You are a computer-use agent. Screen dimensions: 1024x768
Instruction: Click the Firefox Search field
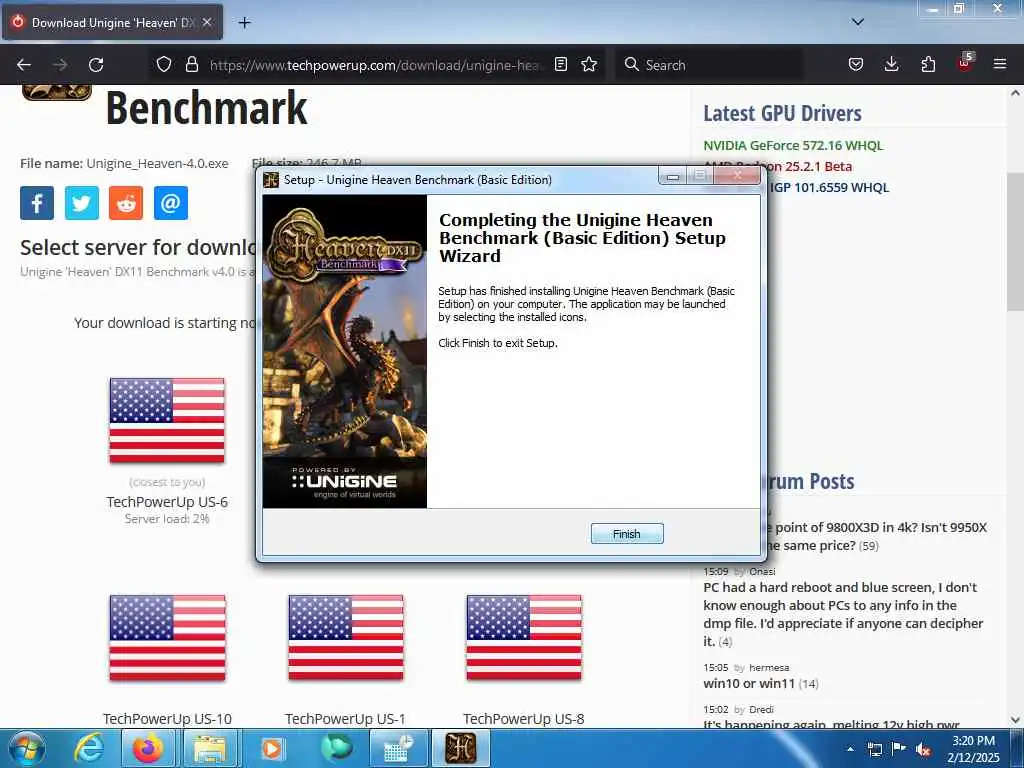(x=709, y=65)
